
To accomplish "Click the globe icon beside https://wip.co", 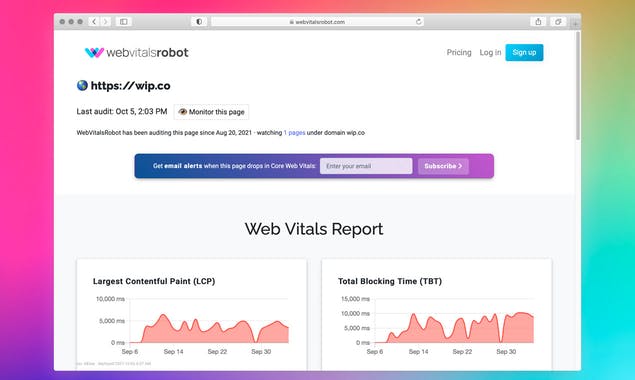I will [x=82, y=85].
